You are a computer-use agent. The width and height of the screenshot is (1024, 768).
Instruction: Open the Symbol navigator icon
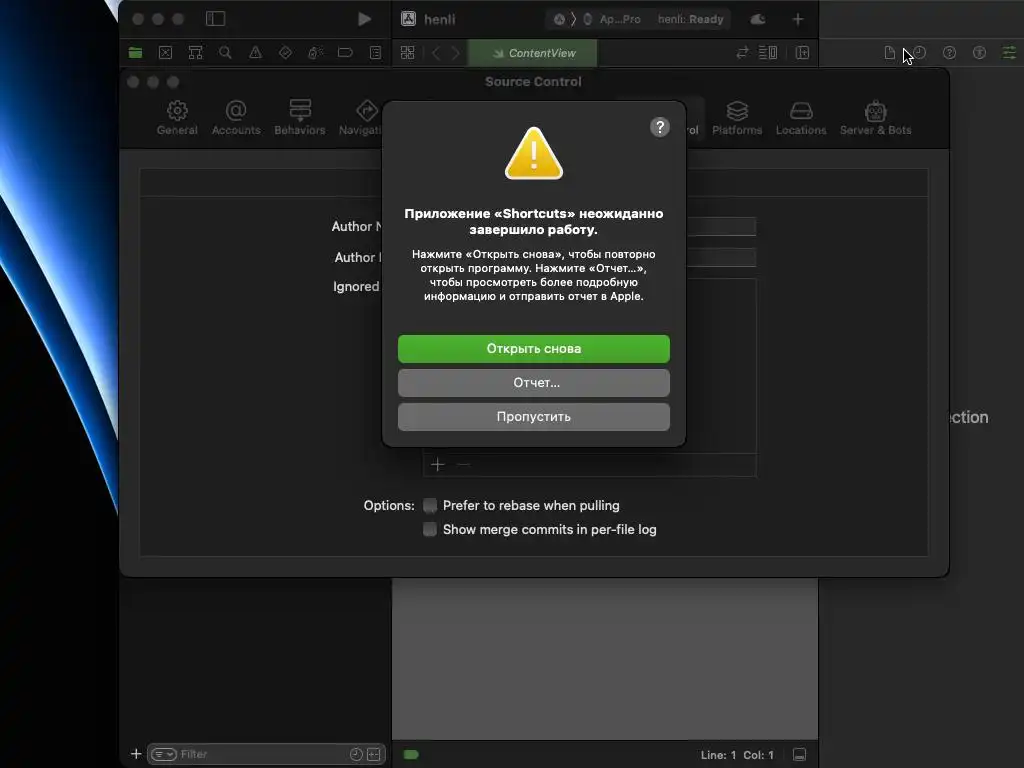[195, 53]
